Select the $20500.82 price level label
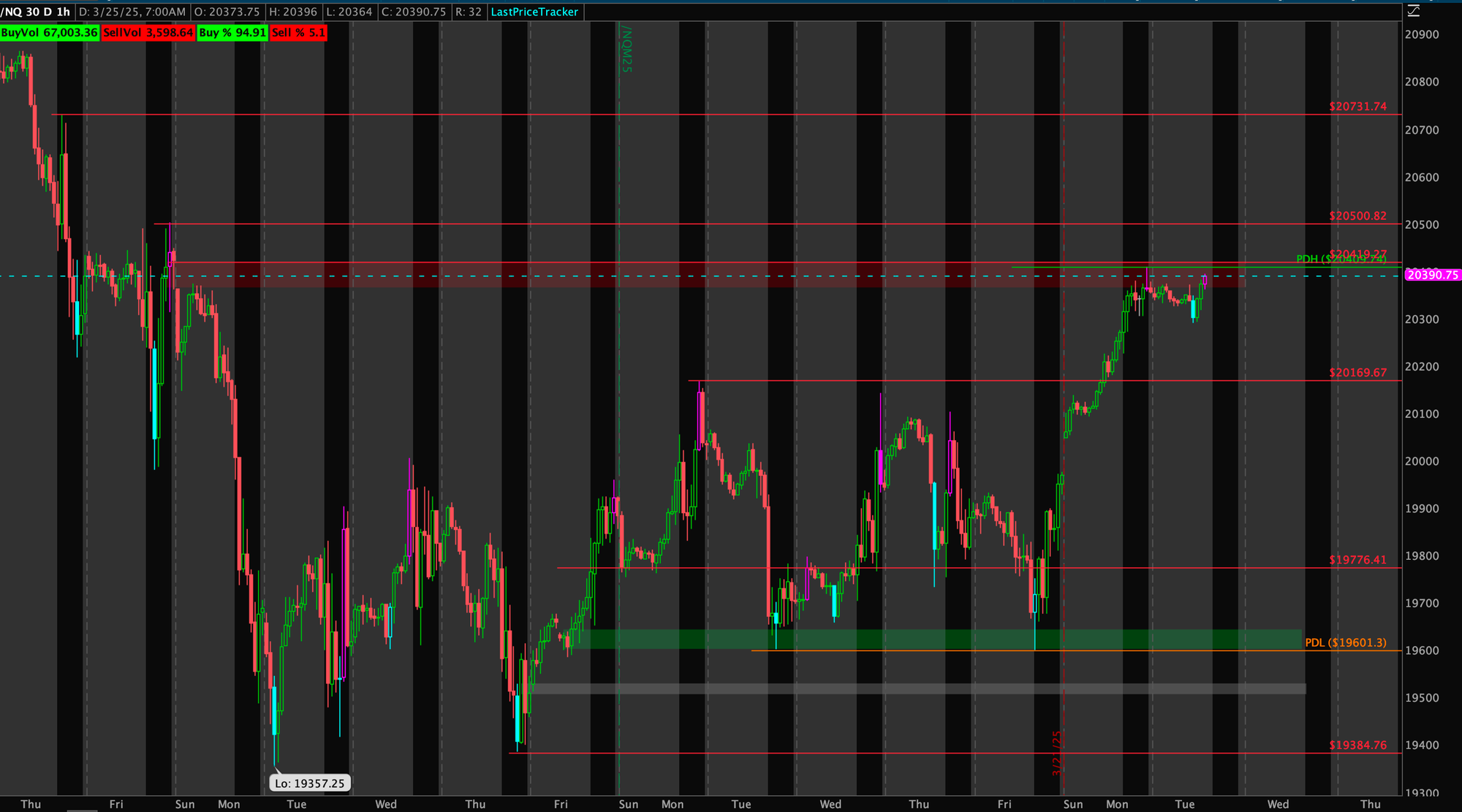This screenshot has width=1462, height=812. coord(1357,216)
